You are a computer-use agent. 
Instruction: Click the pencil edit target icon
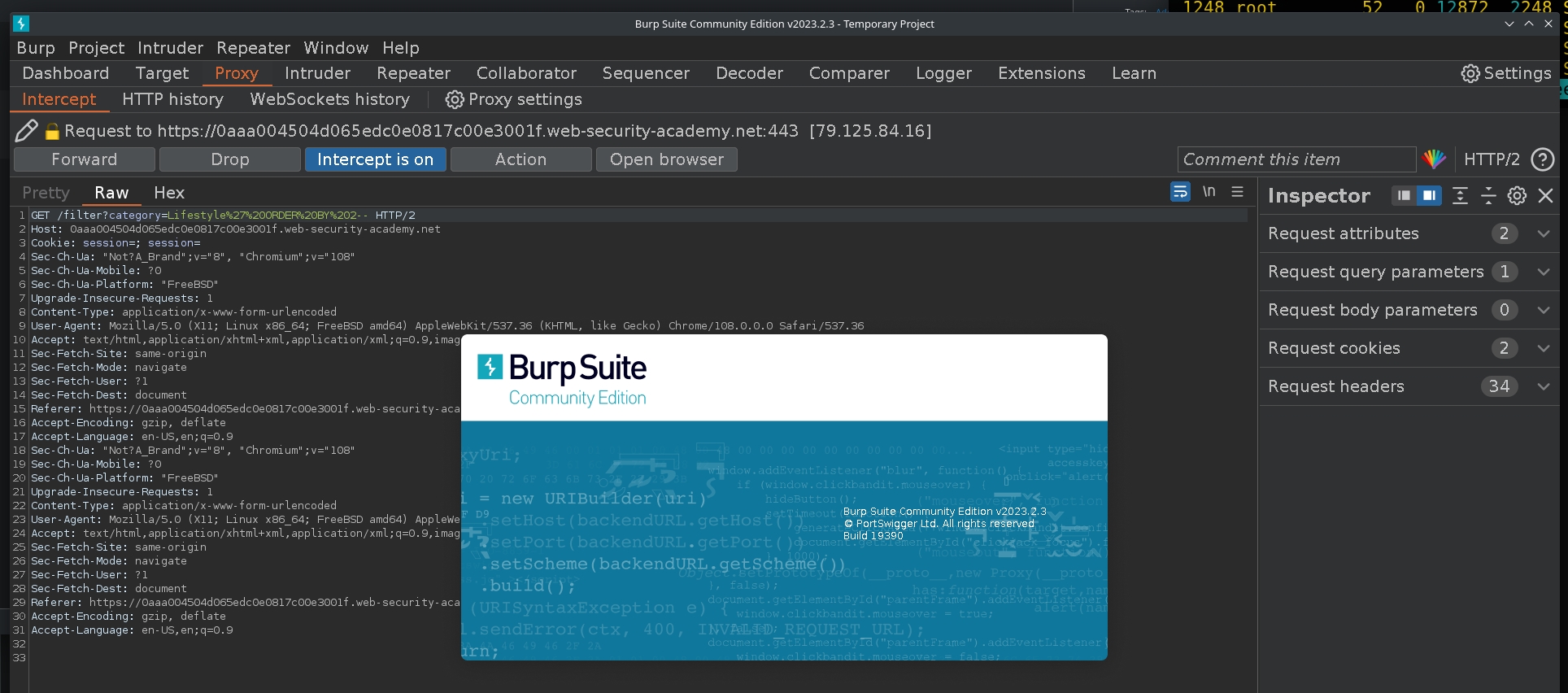[26, 130]
